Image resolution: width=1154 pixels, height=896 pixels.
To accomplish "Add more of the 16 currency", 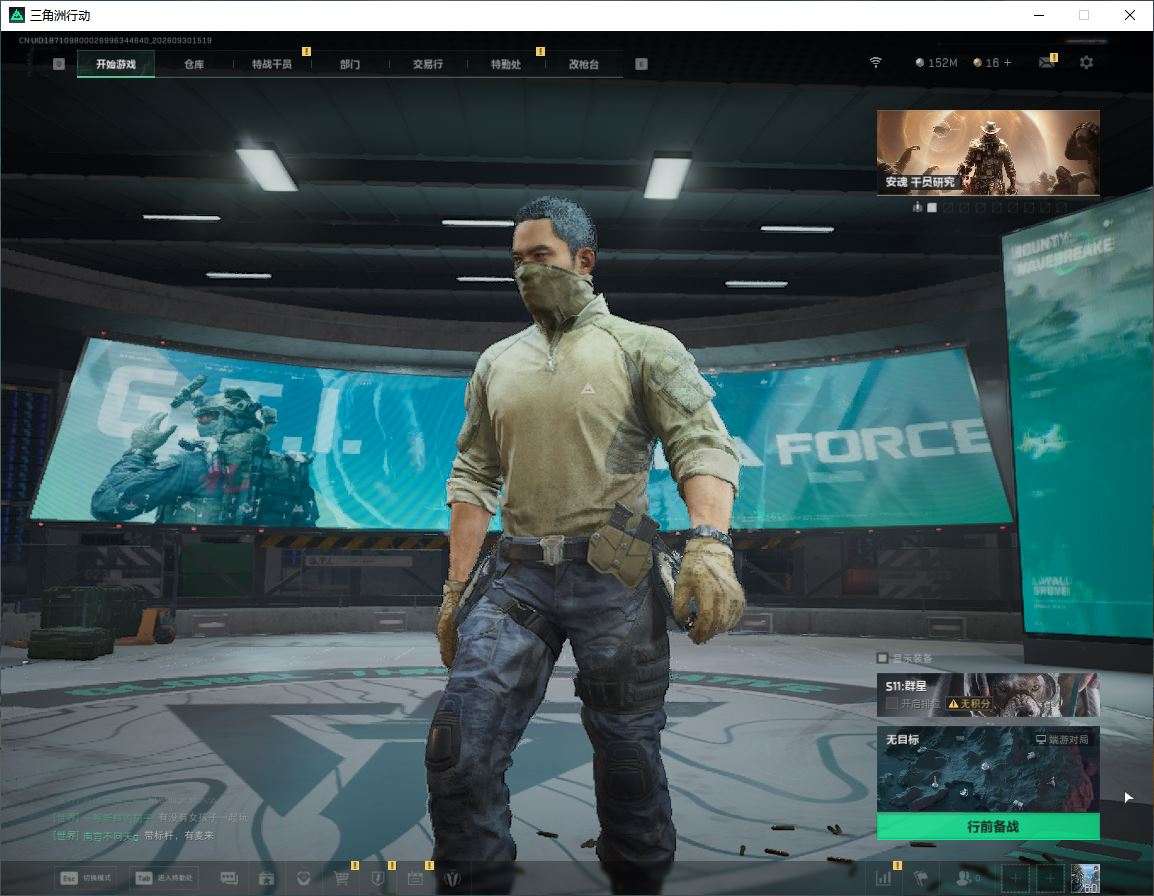I will [1008, 63].
